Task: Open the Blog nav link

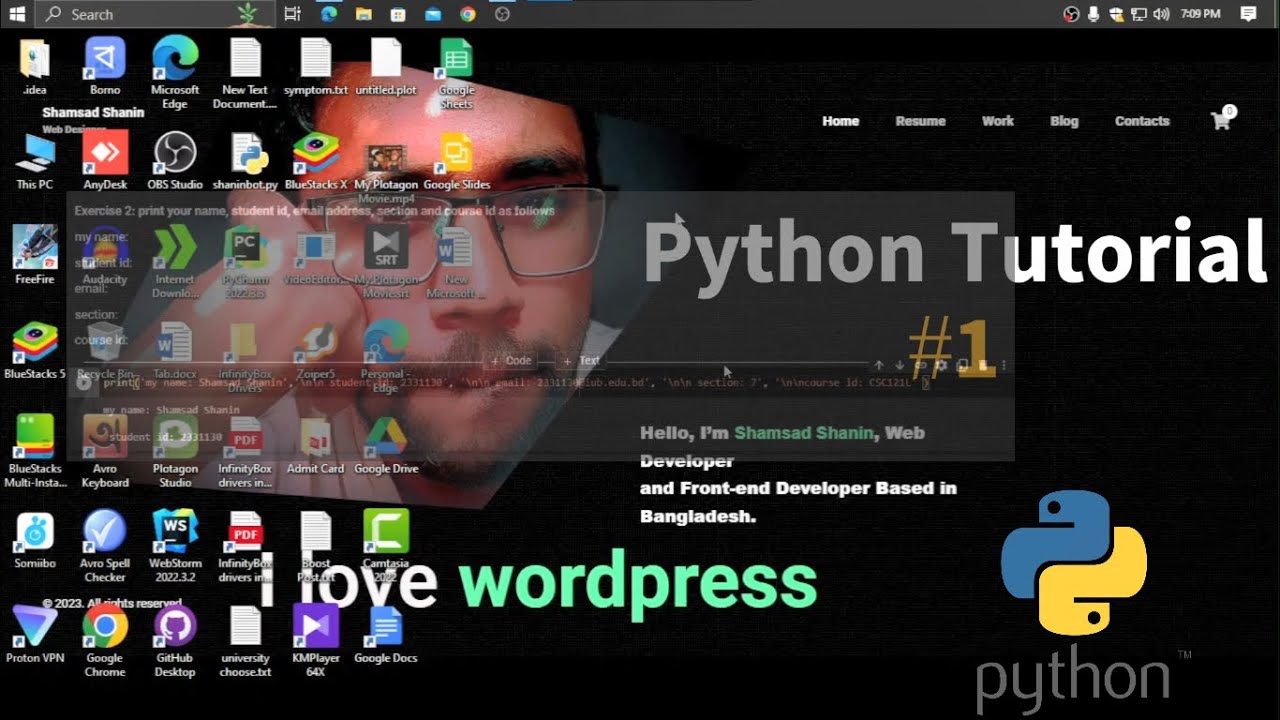Action: pos(1064,121)
